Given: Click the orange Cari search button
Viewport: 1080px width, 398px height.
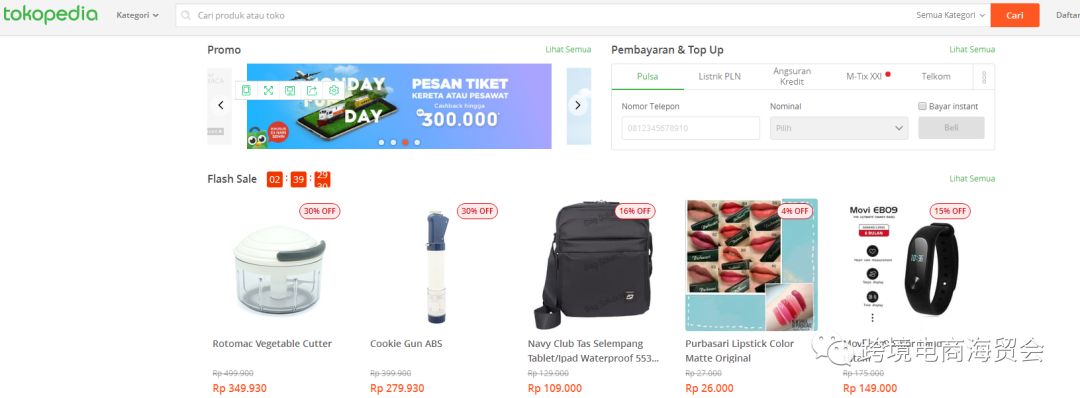Looking at the screenshot, I should tap(1015, 15).
